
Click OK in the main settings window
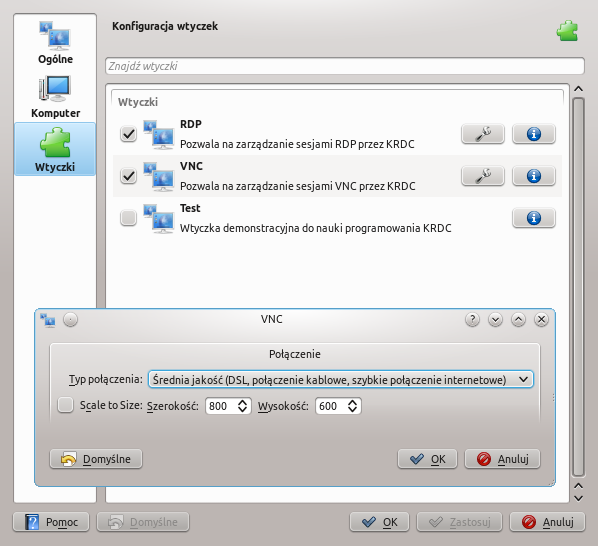(379, 522)
